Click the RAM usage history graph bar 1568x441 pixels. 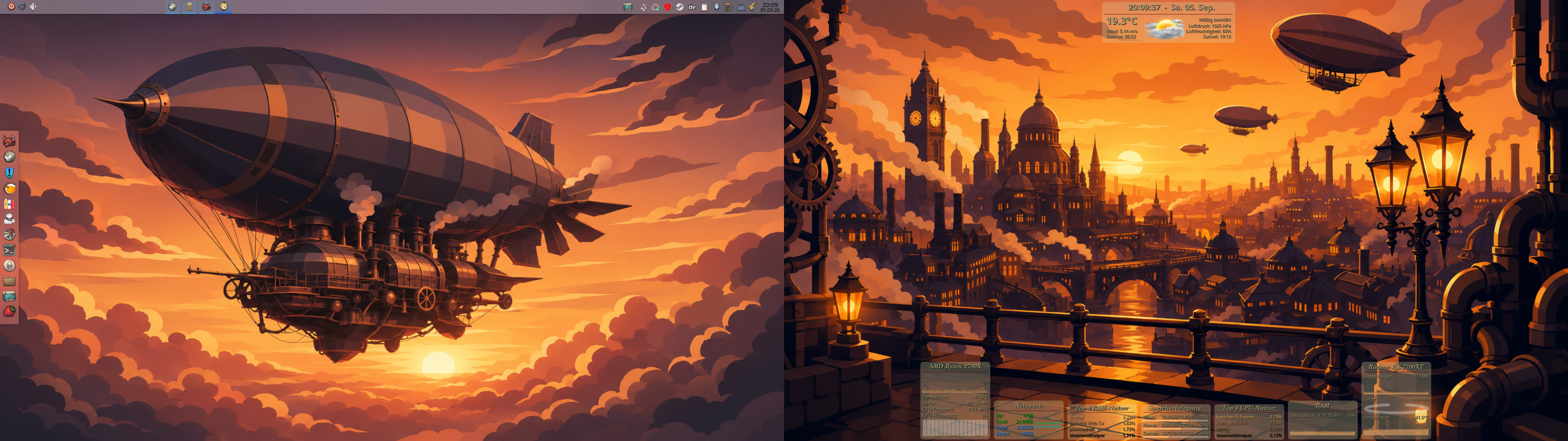tap(1323, 433)
